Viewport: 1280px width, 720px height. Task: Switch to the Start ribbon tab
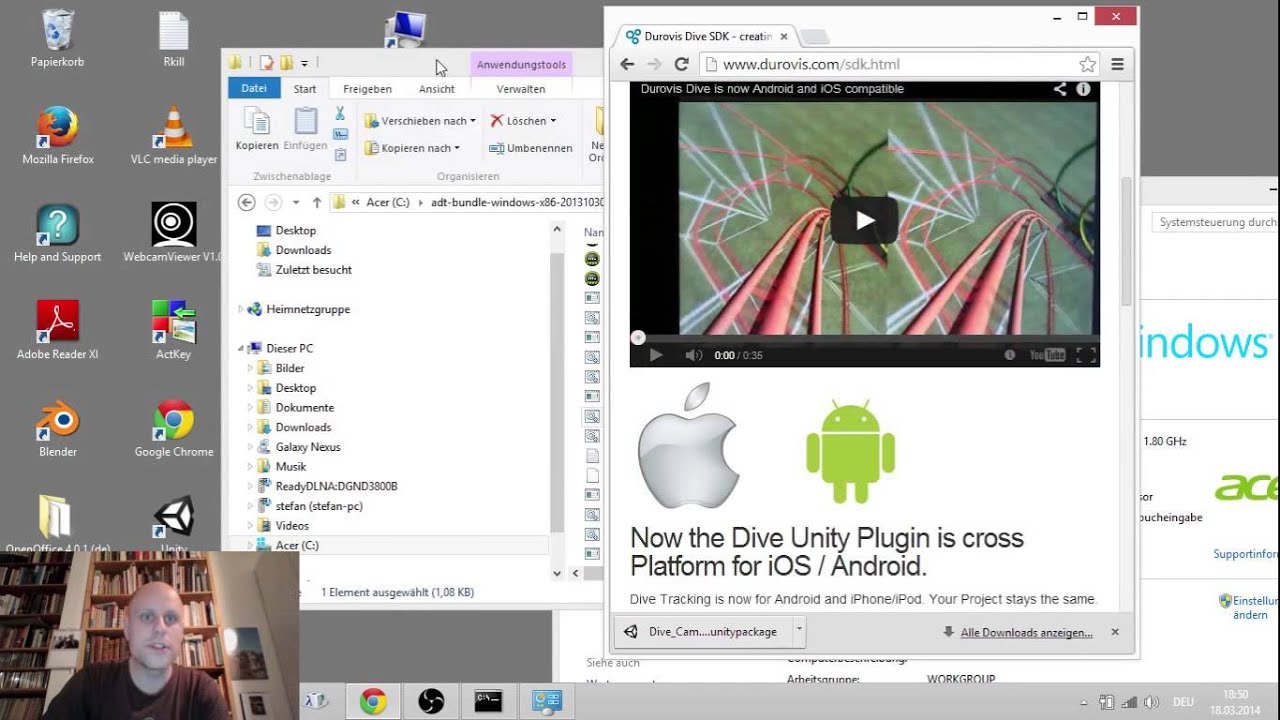305,89
